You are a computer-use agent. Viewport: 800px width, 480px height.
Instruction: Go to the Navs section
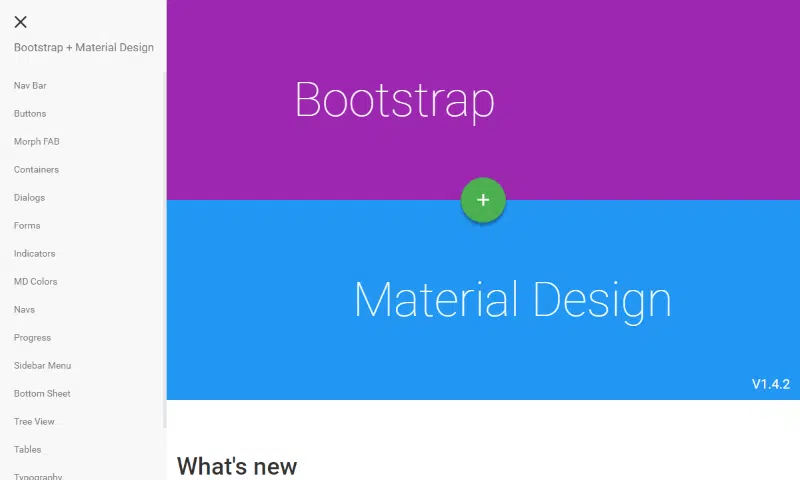[x=24, y=310]
